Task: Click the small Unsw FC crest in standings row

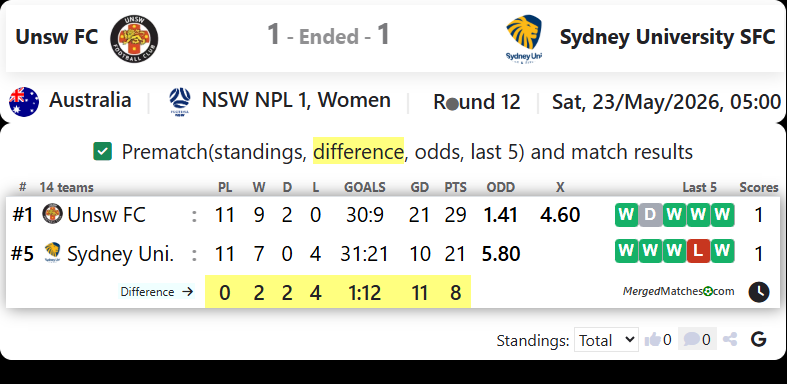Action: click(52, 214)
